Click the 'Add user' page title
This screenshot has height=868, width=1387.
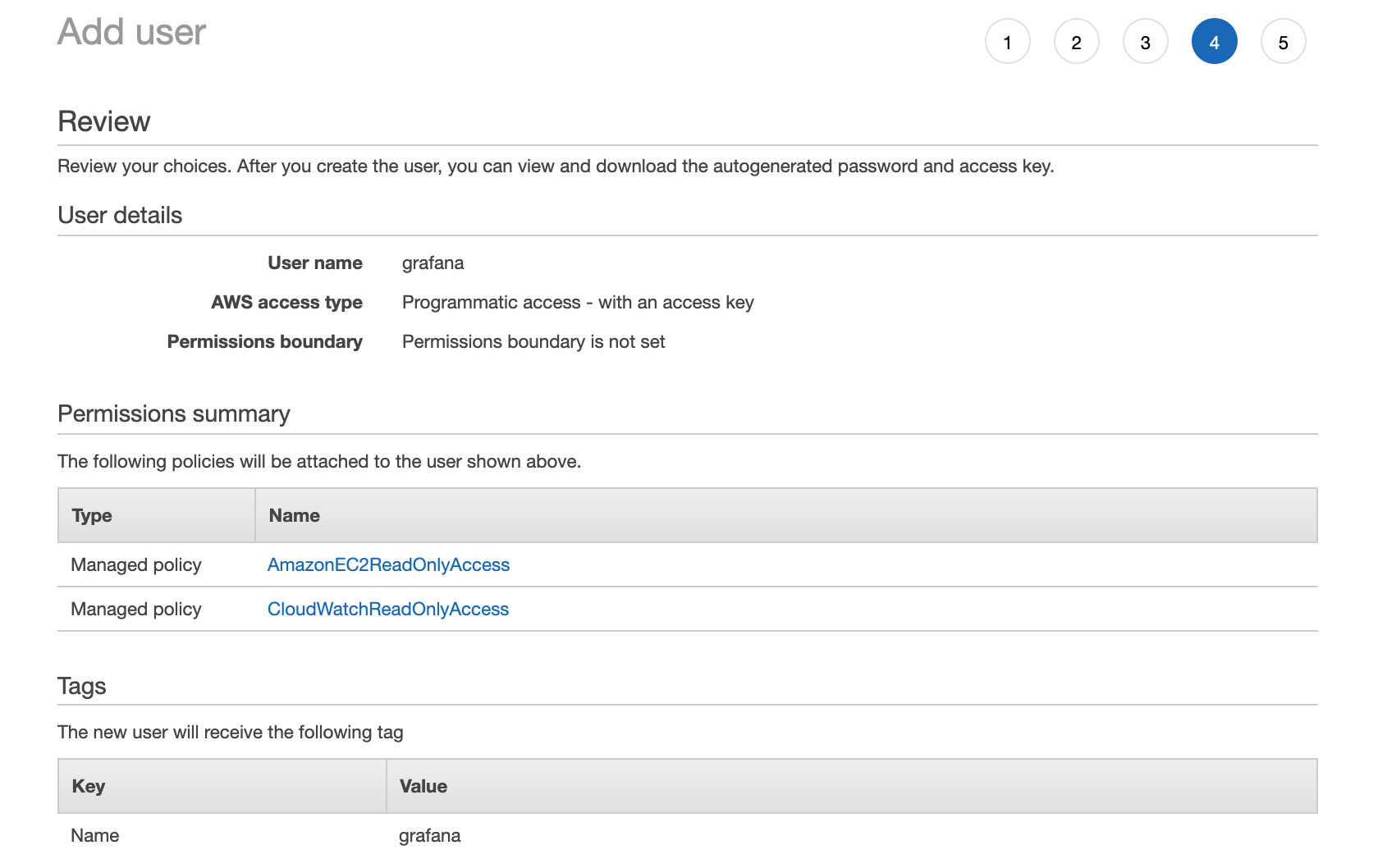131,32
